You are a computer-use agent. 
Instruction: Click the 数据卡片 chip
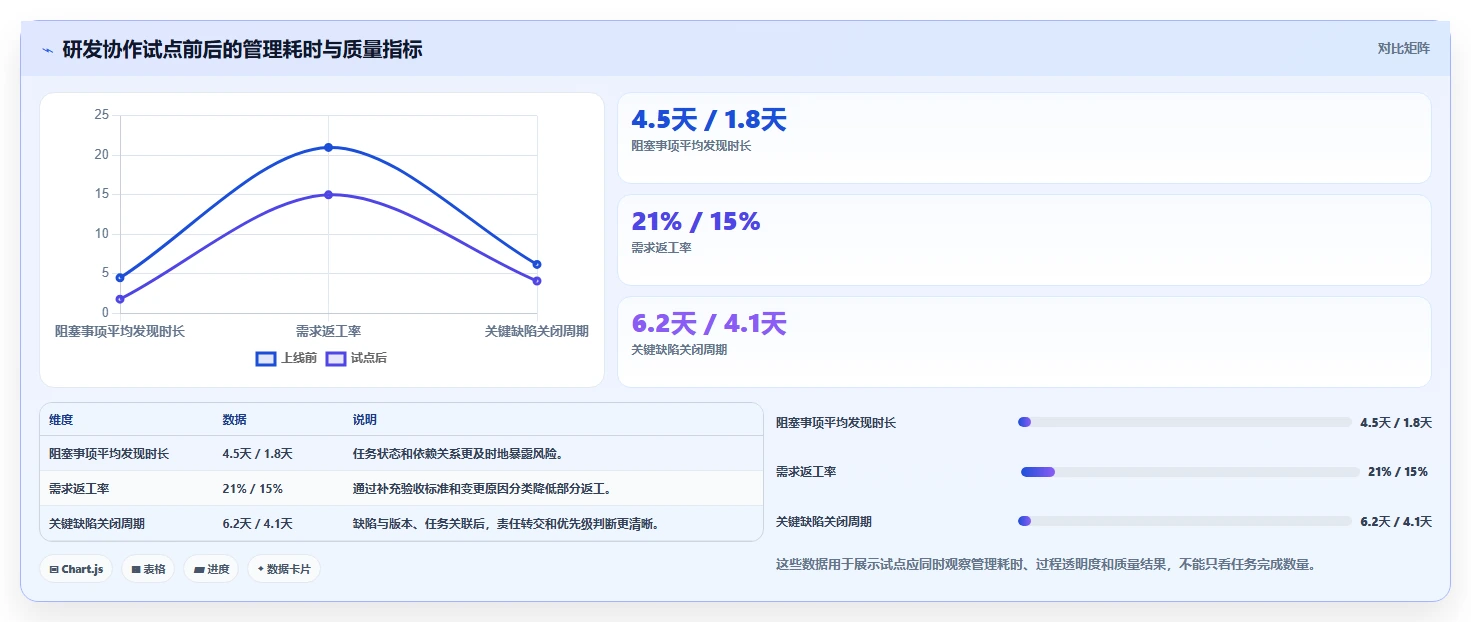pyautogui.click(x=284, y=569)
